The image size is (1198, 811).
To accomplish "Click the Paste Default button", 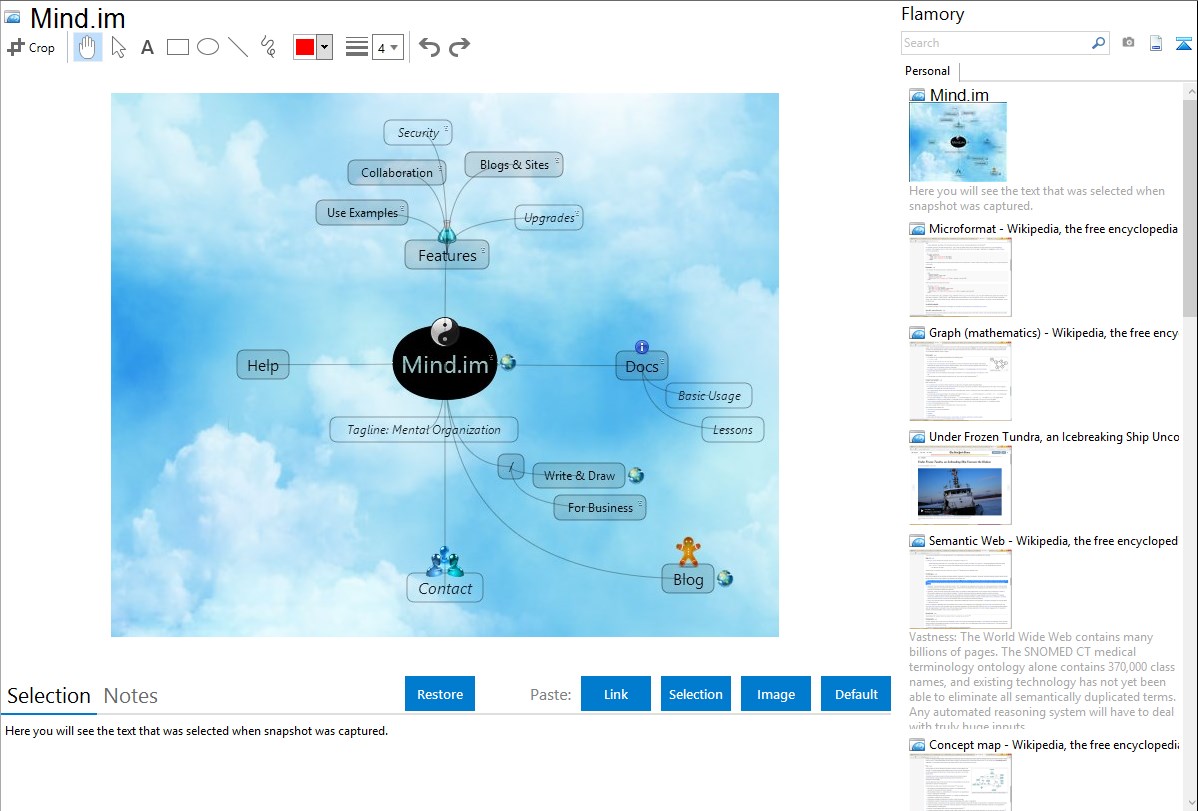I will click(x=856, y=694).
